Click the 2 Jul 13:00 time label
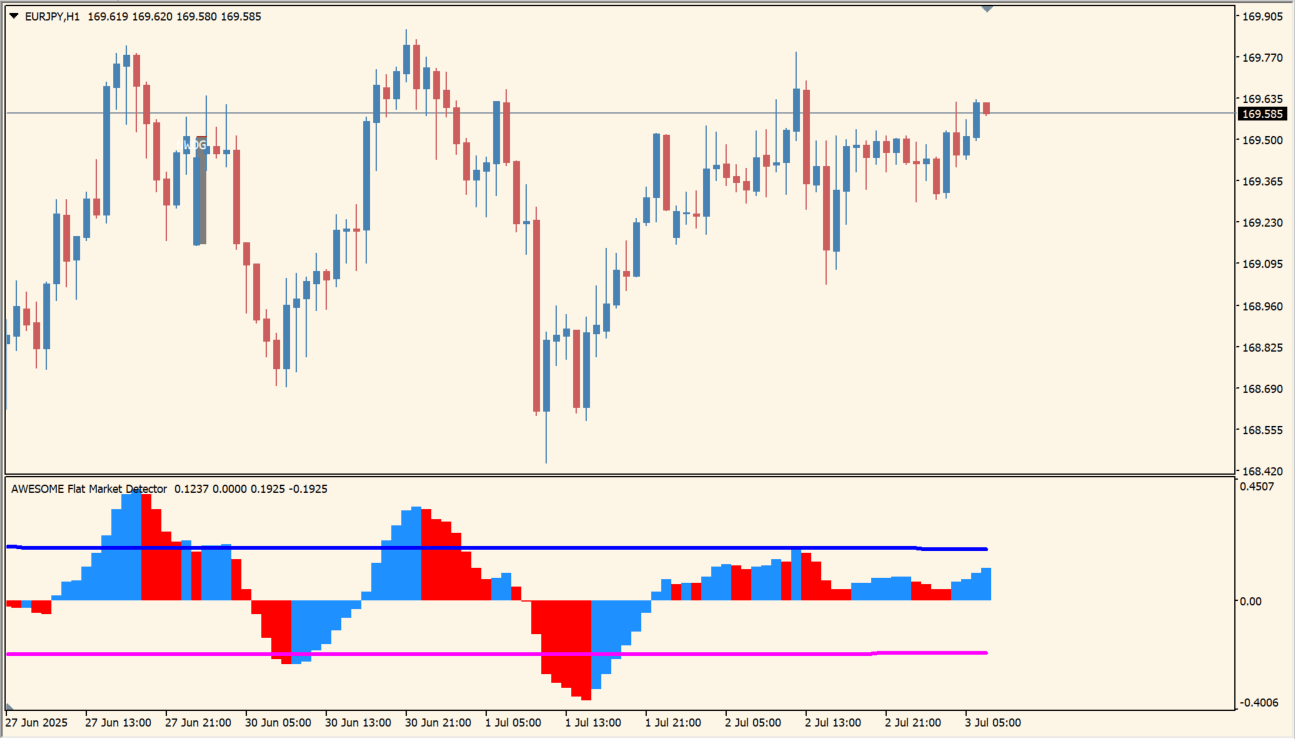The height and width of the screenshot is (739, 1295). [x=834, y=722]
